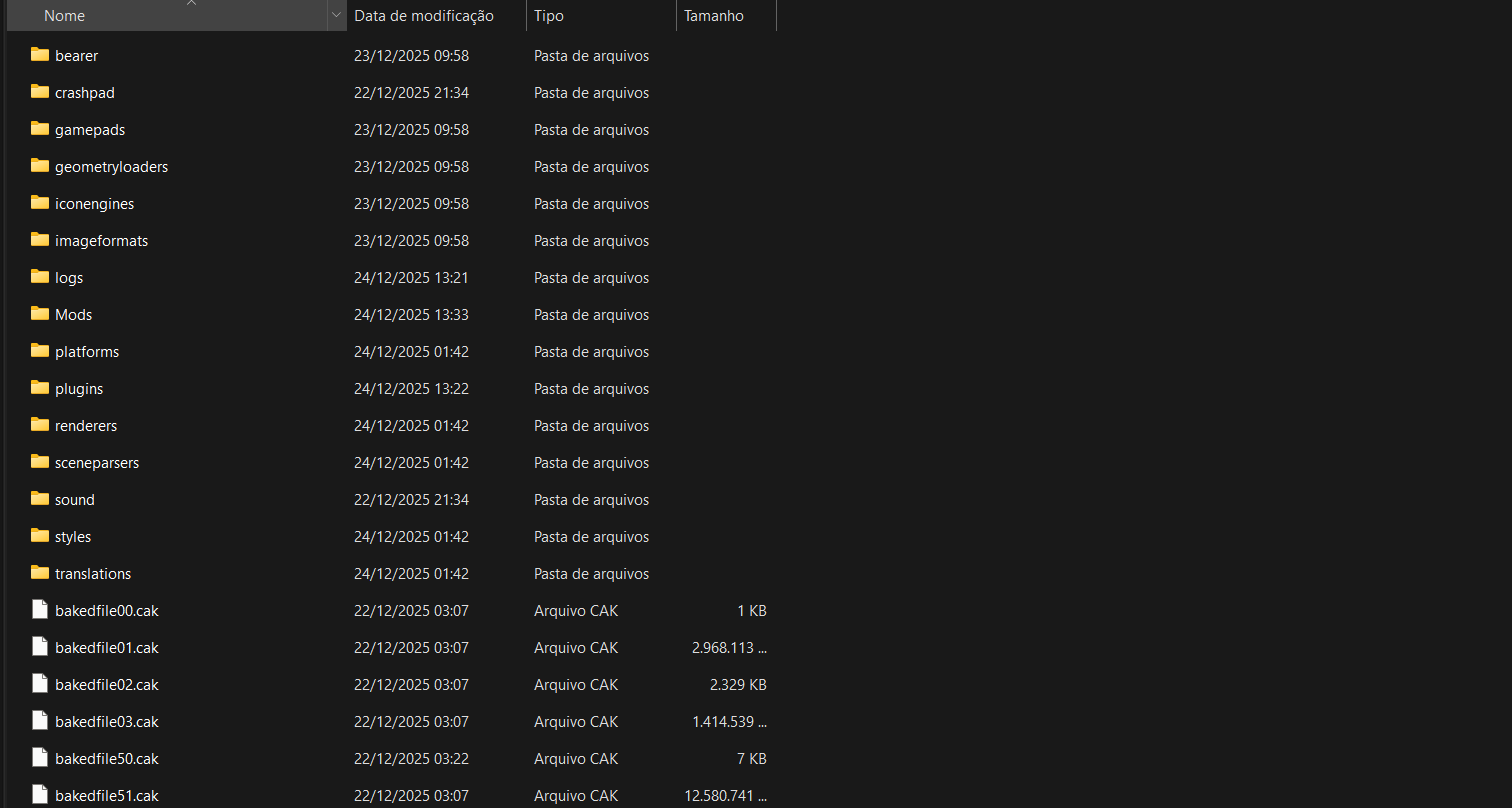Select the file name bakedfile03.cak

pyautogui.click(x=107, y=722)
